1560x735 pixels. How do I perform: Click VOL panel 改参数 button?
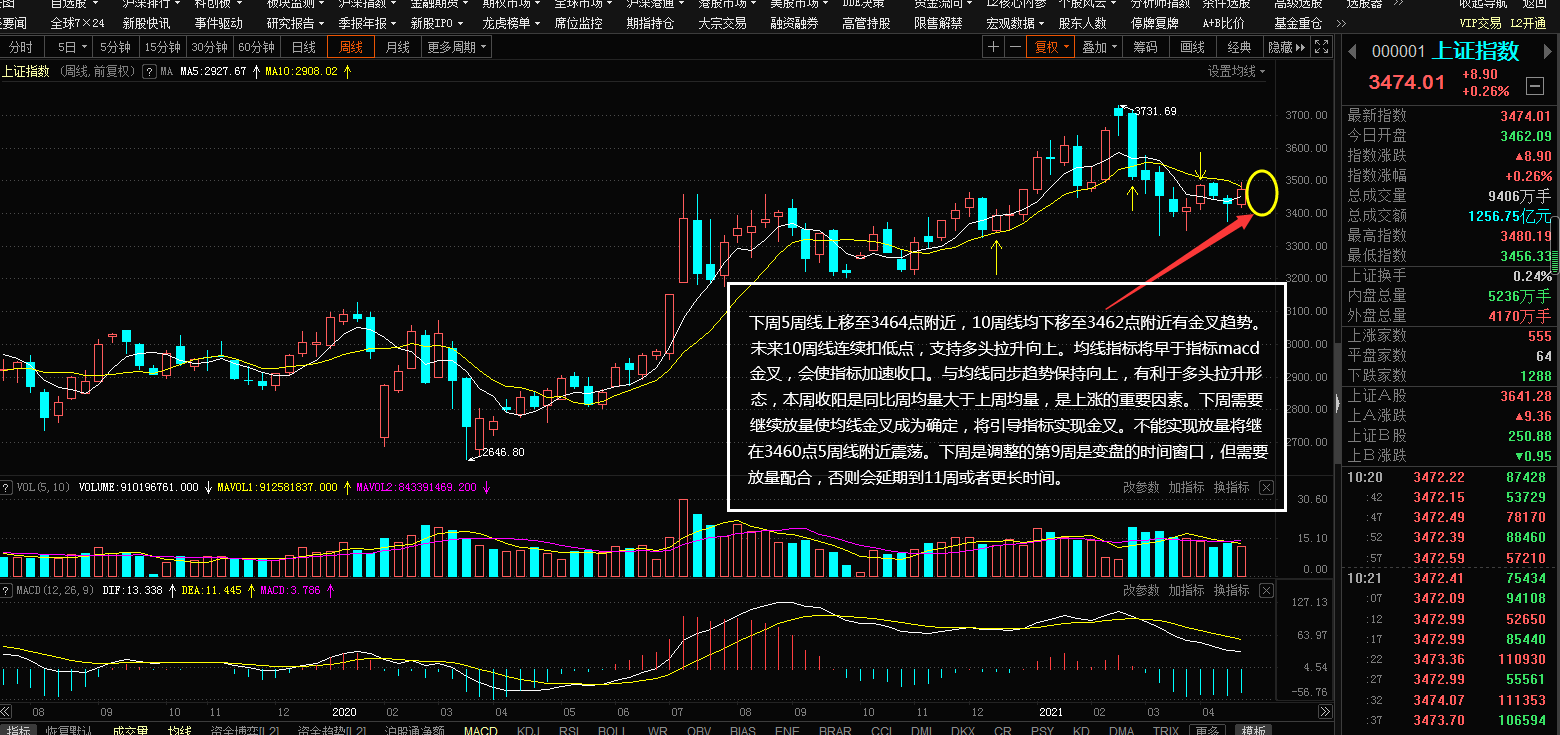pyautogui.click(x=1141, y=488)
